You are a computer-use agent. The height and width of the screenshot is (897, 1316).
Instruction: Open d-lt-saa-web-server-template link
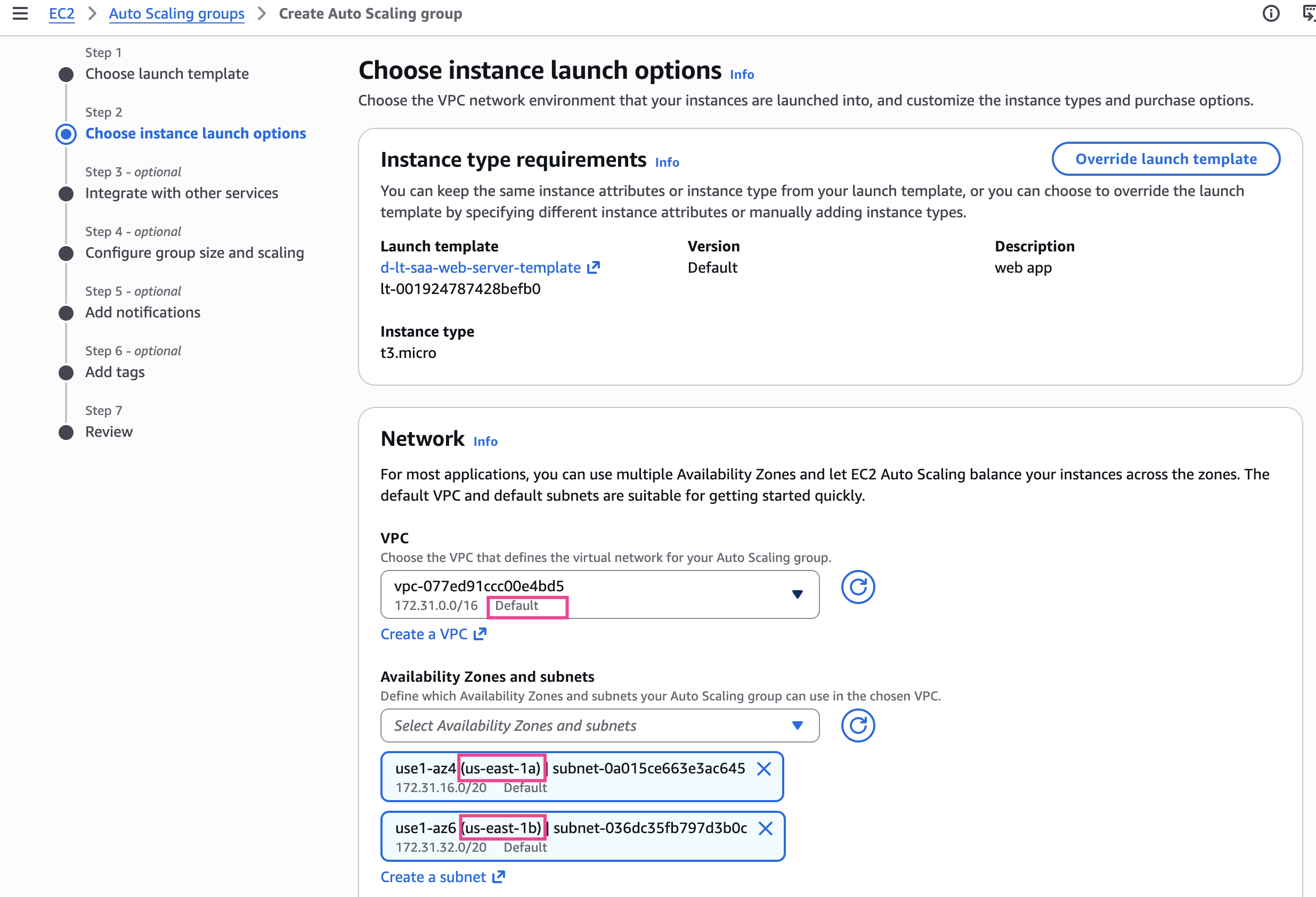tap(480, 267)
